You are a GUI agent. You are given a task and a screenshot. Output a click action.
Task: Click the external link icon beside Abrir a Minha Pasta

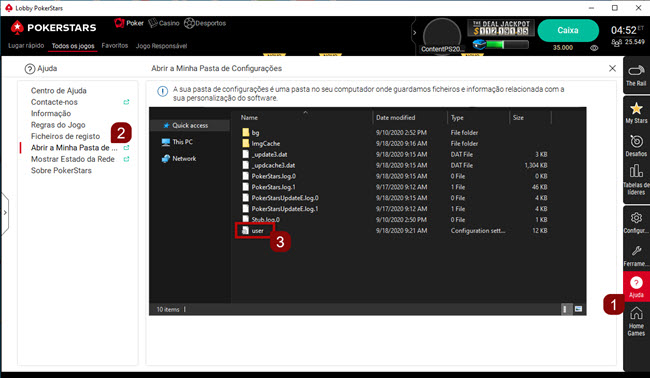click(126, 148)
